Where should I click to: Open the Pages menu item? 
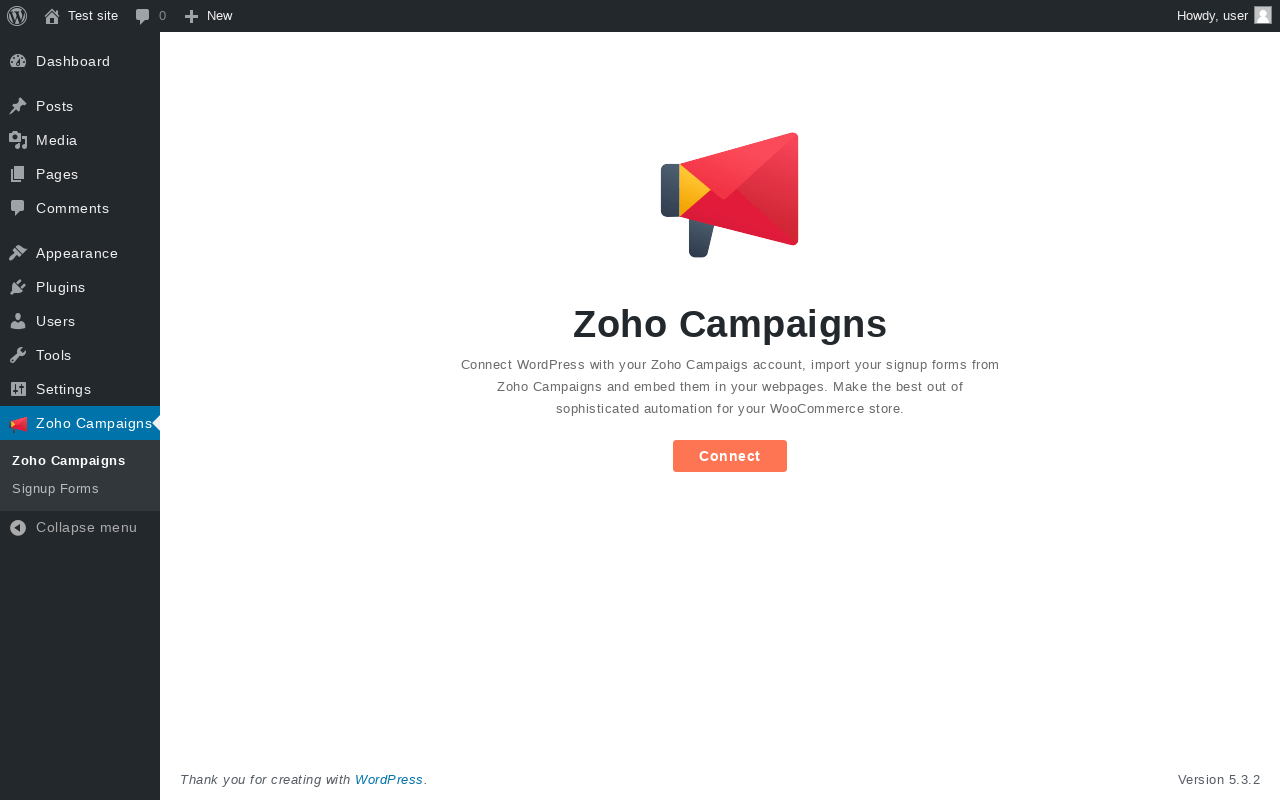pos(80,174)
